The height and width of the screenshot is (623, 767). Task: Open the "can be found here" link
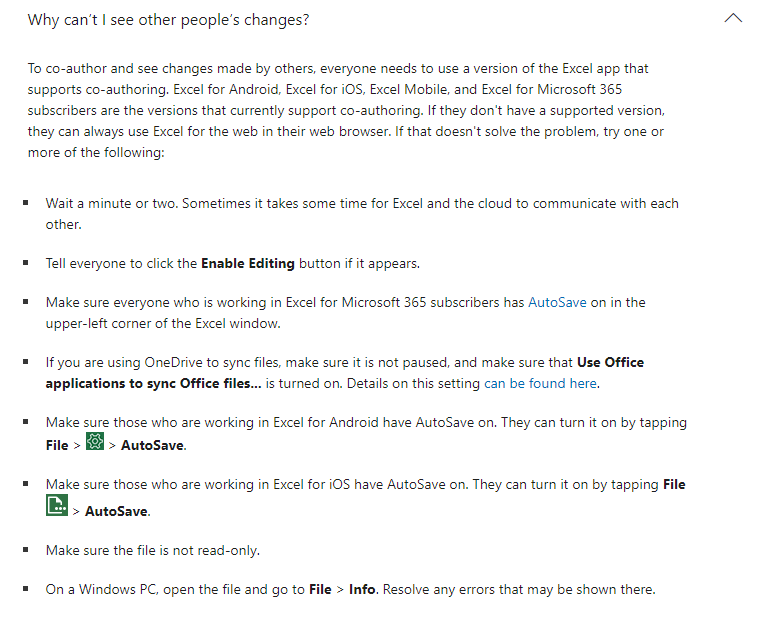(541, 383)
